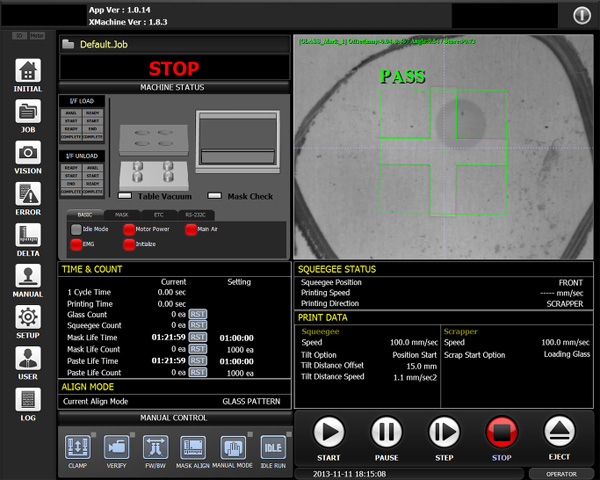Click the CLAMP manual control icon
The image size is (600, 480).
point(78,447)
